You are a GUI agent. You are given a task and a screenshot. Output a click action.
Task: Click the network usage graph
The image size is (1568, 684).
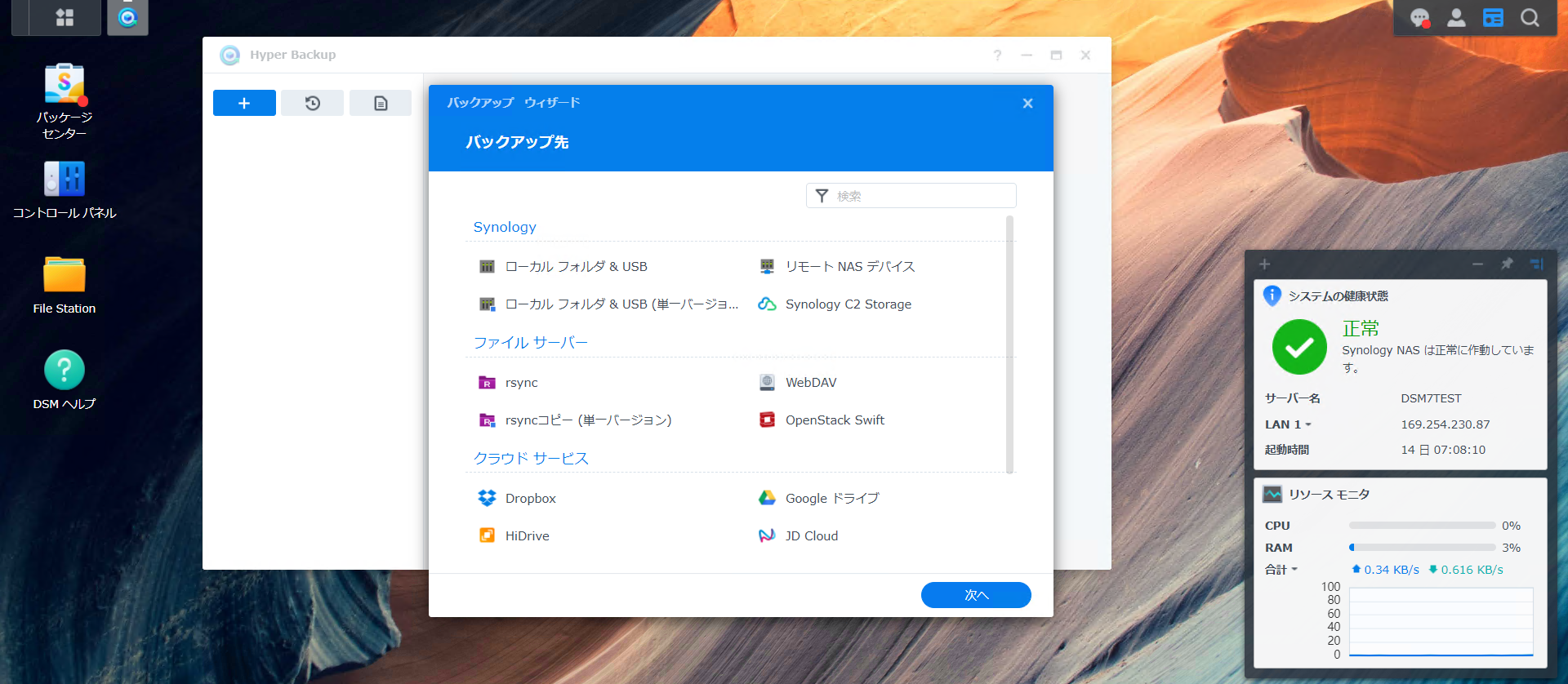[1441, 622]
